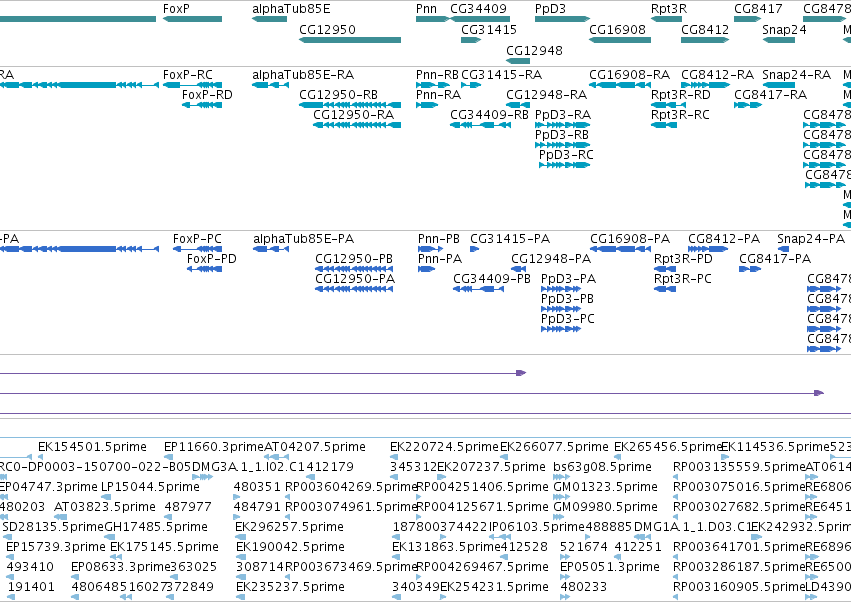851x602 pixels.
Task: Open the PpD3-RC transcript label
Action: [566, 155]
